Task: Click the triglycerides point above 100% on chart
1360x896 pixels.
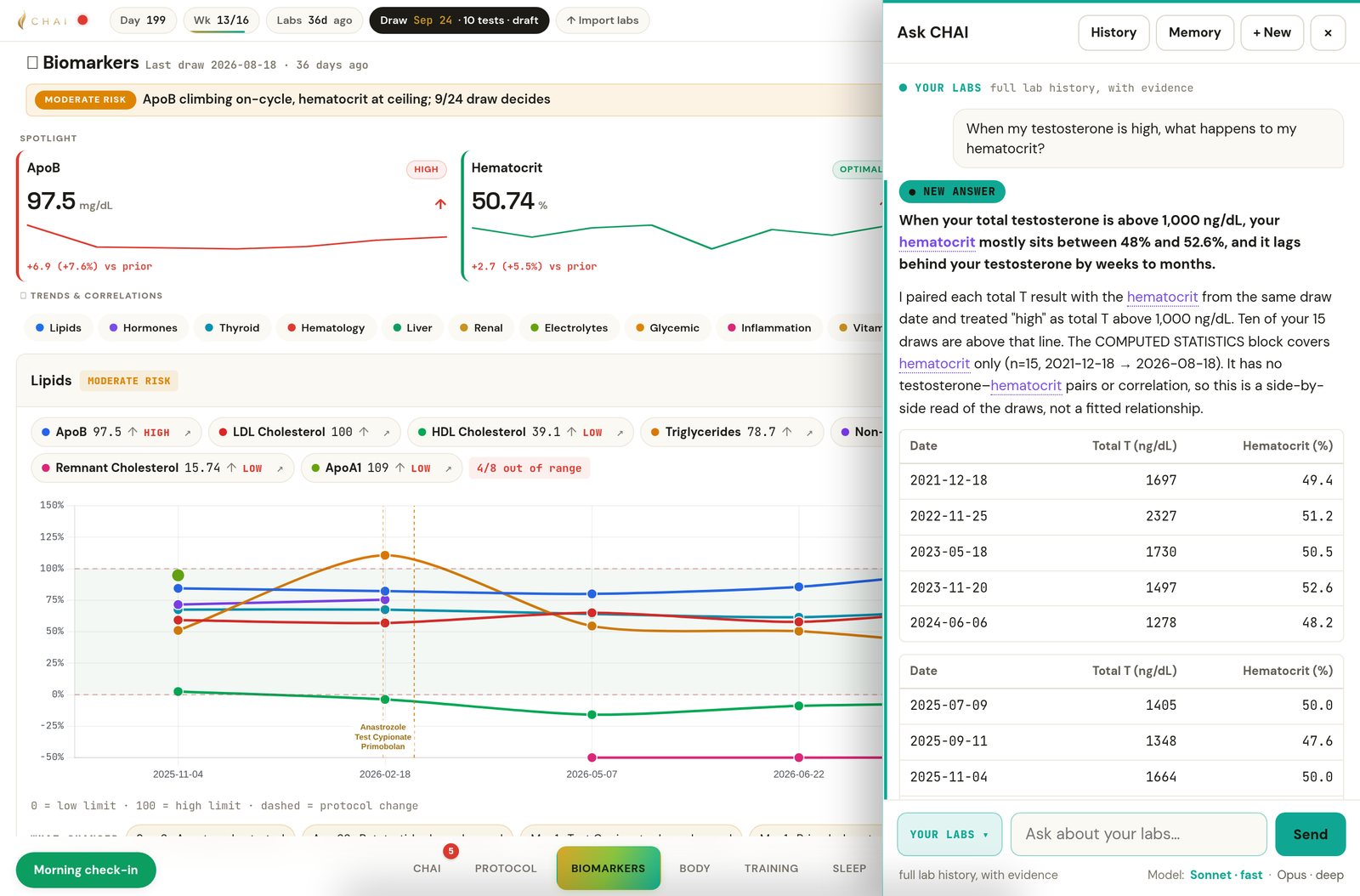Action: 384,555
